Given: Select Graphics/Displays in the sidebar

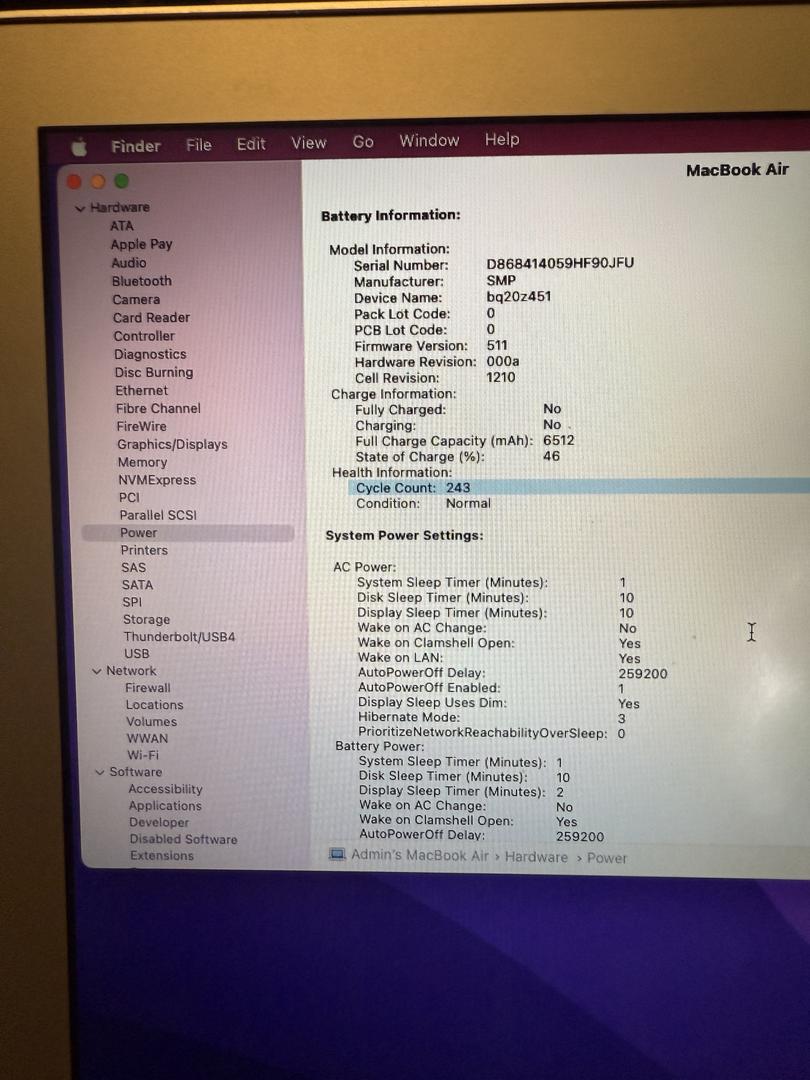Looking at the screenshot, I should click(172, 444).
